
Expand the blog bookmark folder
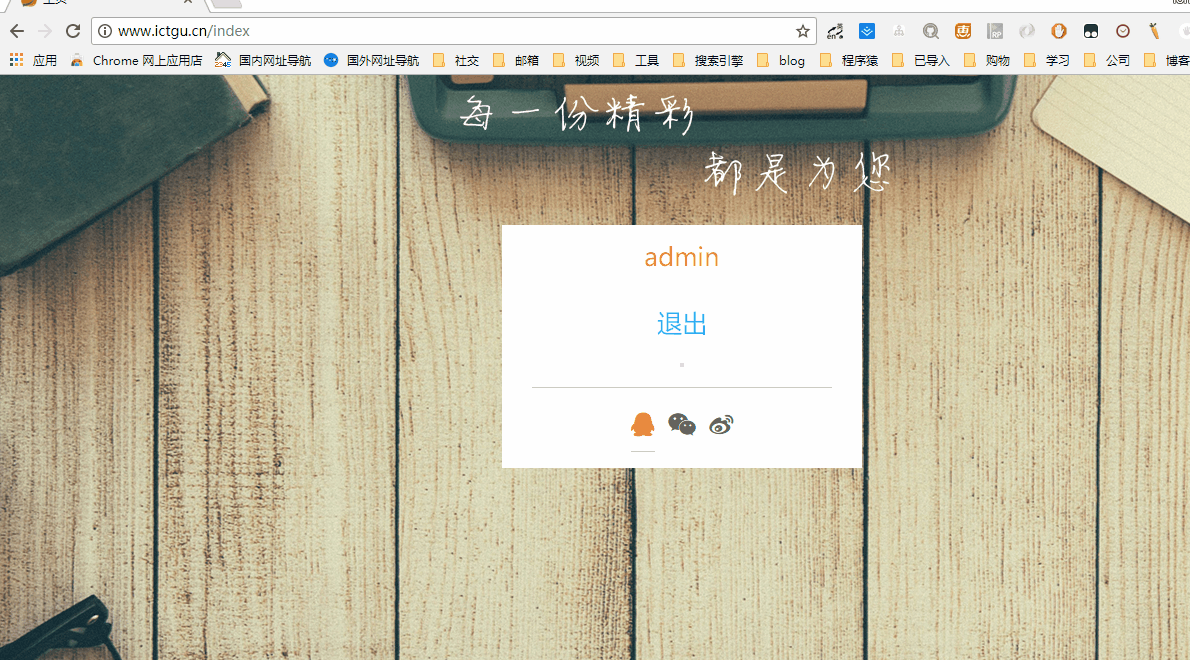pos(781,61)
